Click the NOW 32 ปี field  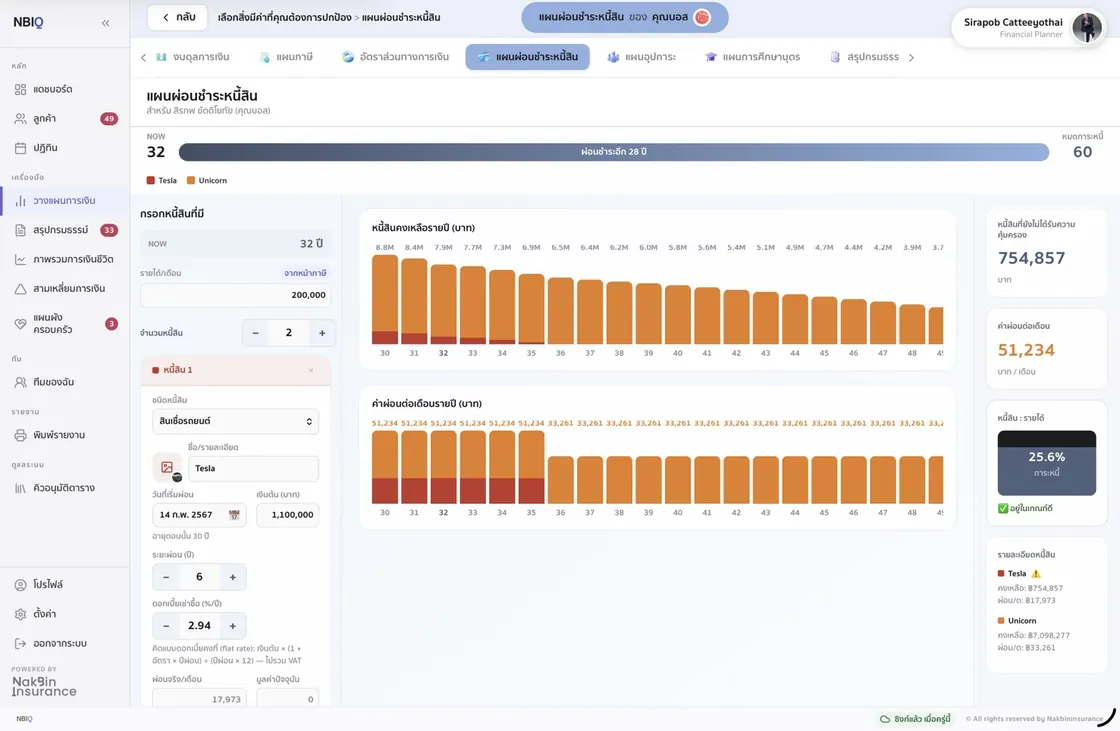point(236,244)
